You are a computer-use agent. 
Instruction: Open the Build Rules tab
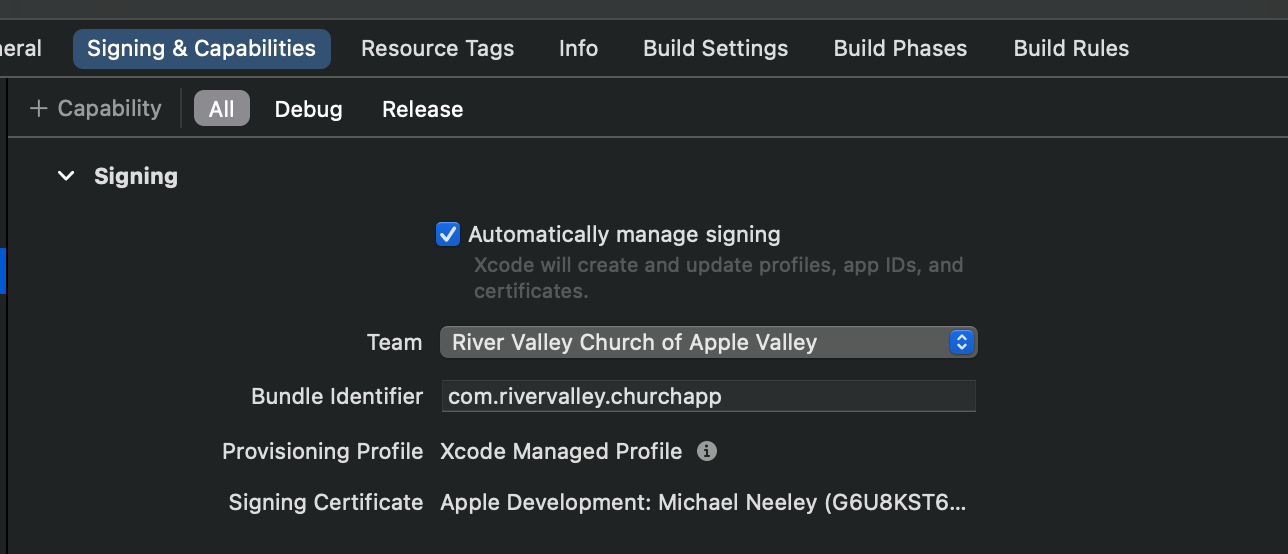point(1071,49)
